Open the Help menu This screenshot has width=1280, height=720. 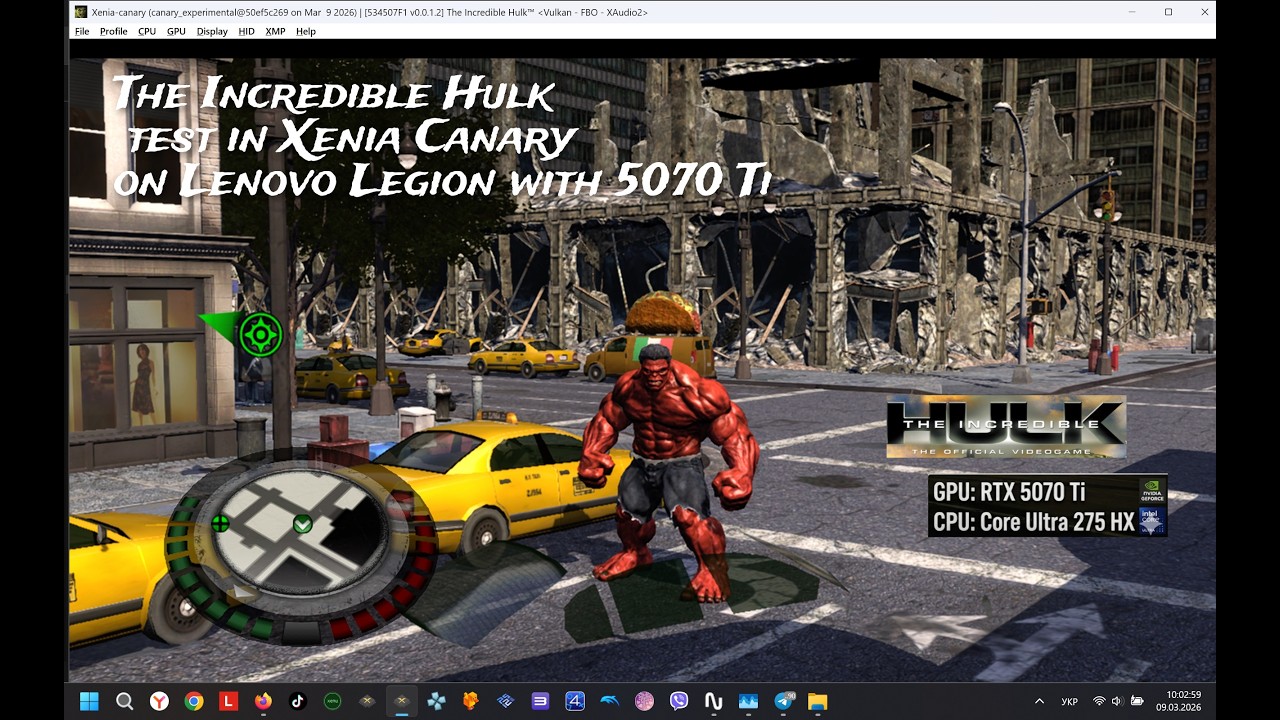[306, 31]
